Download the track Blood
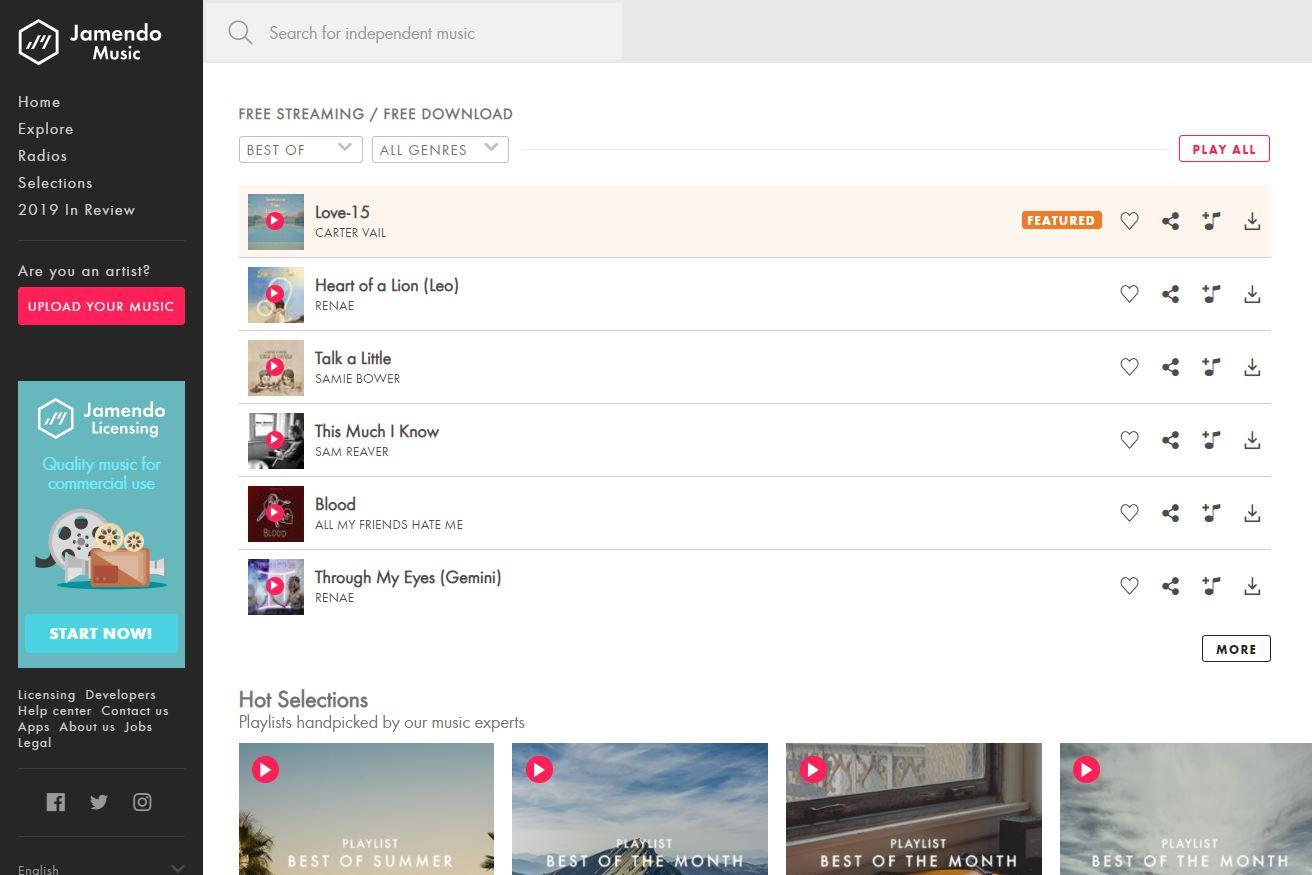 pos(1252,513)
